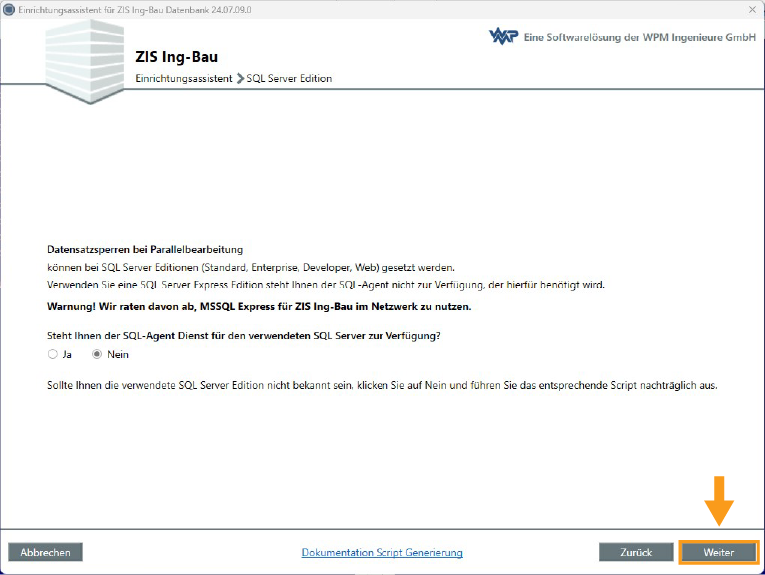Click the SQL Server Edition breadcrumb text
Screen dimensions: 765x575
coord(289,79)
